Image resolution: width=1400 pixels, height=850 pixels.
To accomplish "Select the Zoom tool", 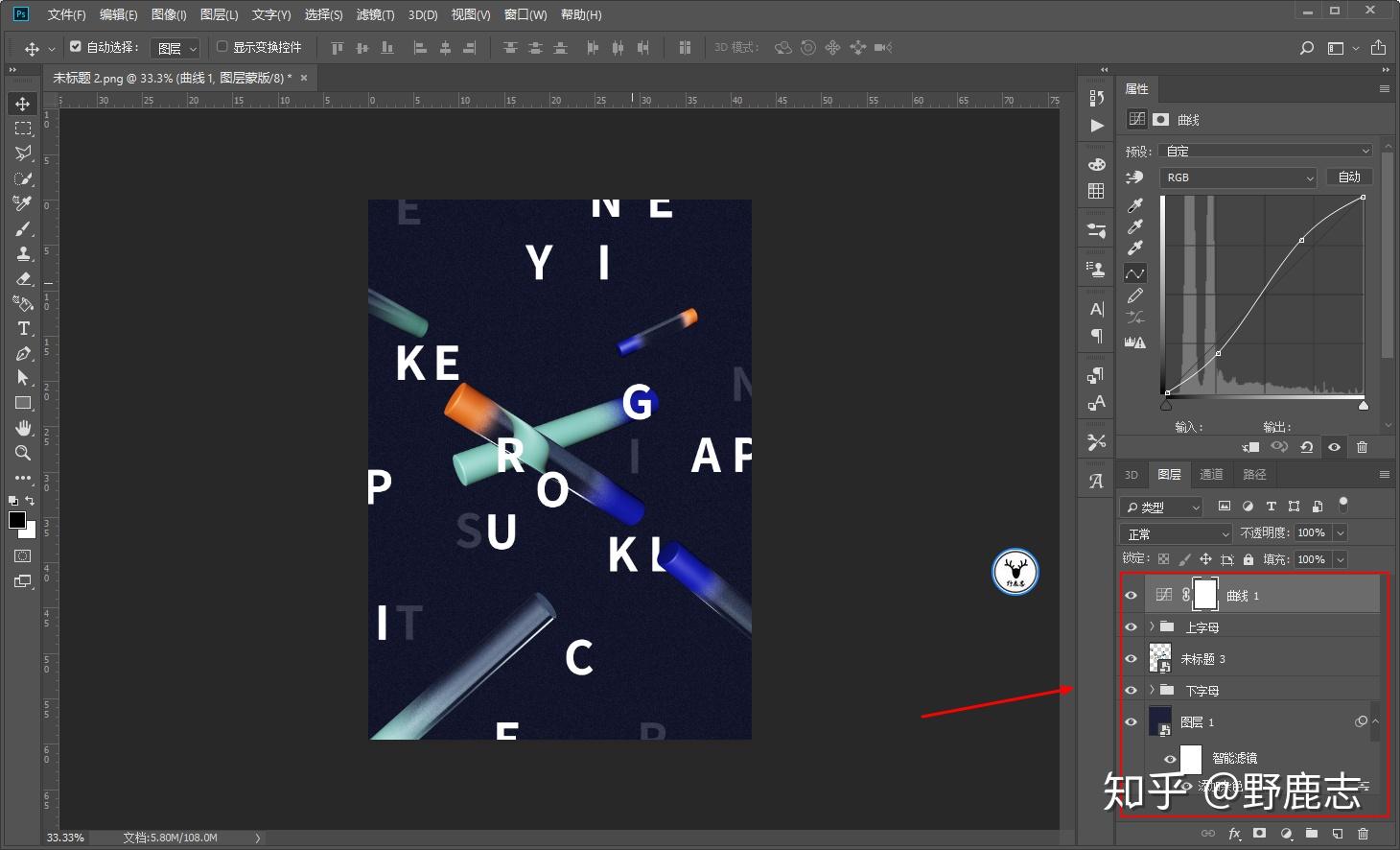I will 23,453.
